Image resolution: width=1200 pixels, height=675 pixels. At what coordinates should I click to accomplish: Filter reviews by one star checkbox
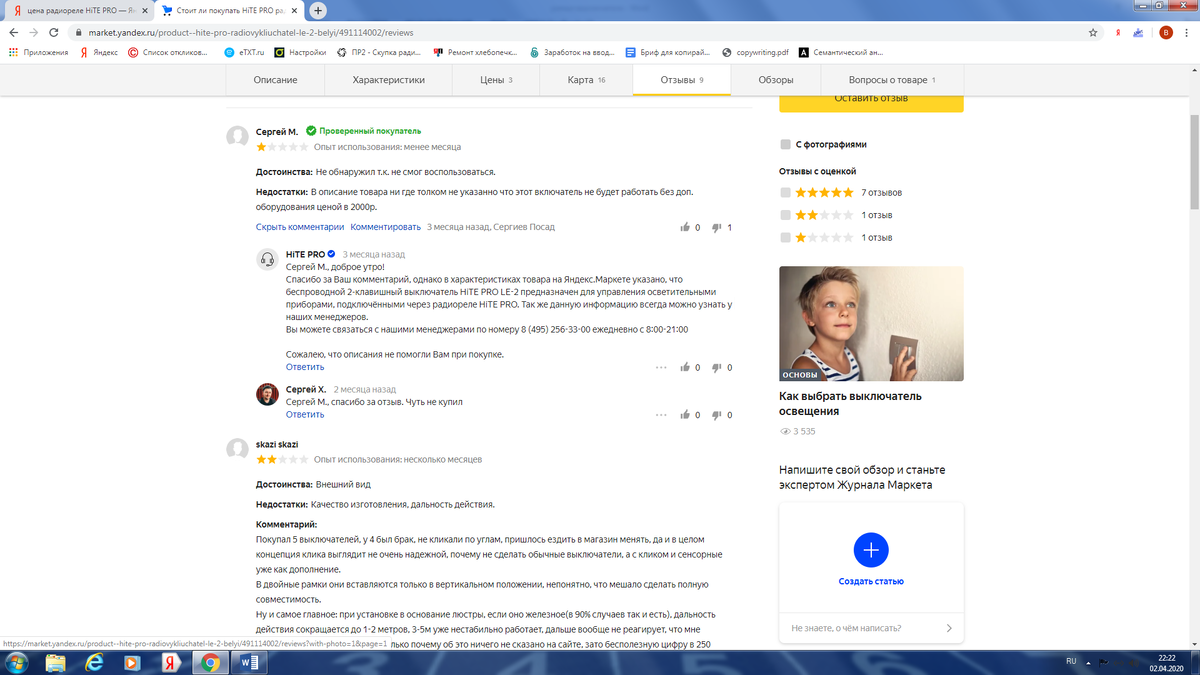click(786, 238)
